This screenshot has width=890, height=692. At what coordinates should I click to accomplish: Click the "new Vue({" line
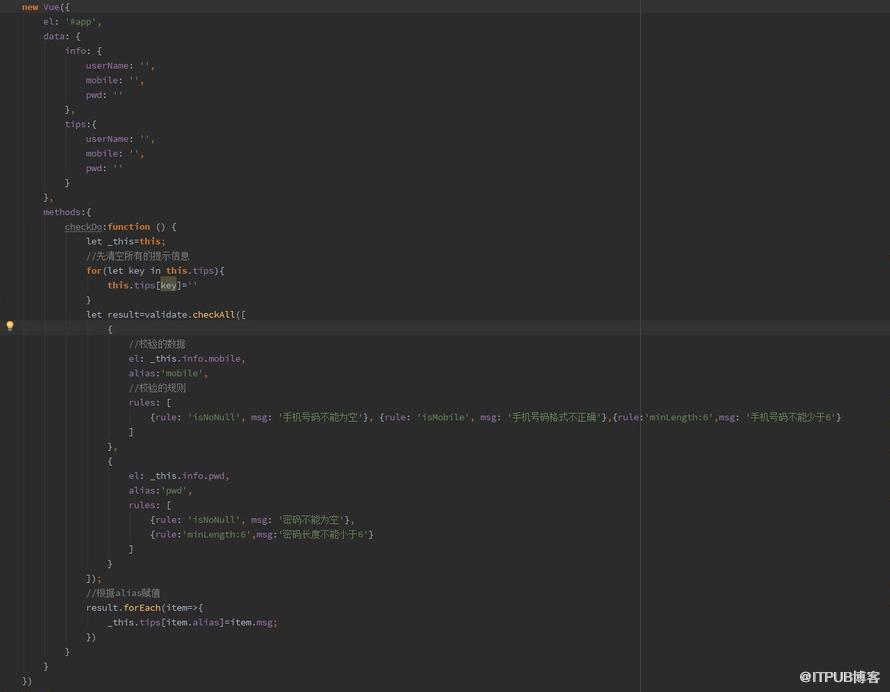[45, 7]
